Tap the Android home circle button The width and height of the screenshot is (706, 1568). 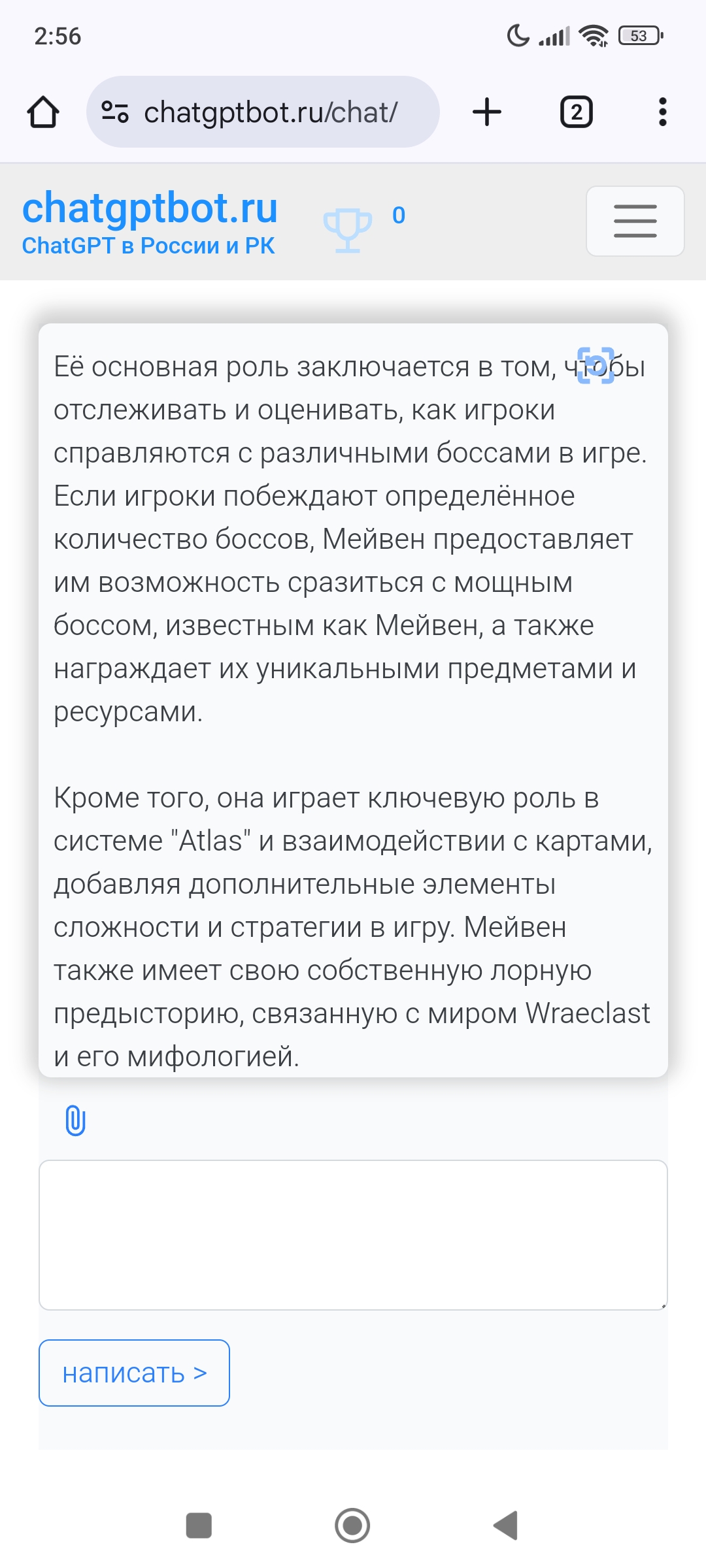[x=352, y=1526]
